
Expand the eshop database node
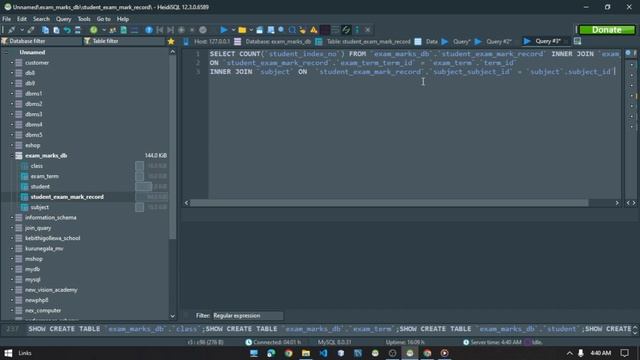point(12,145)
